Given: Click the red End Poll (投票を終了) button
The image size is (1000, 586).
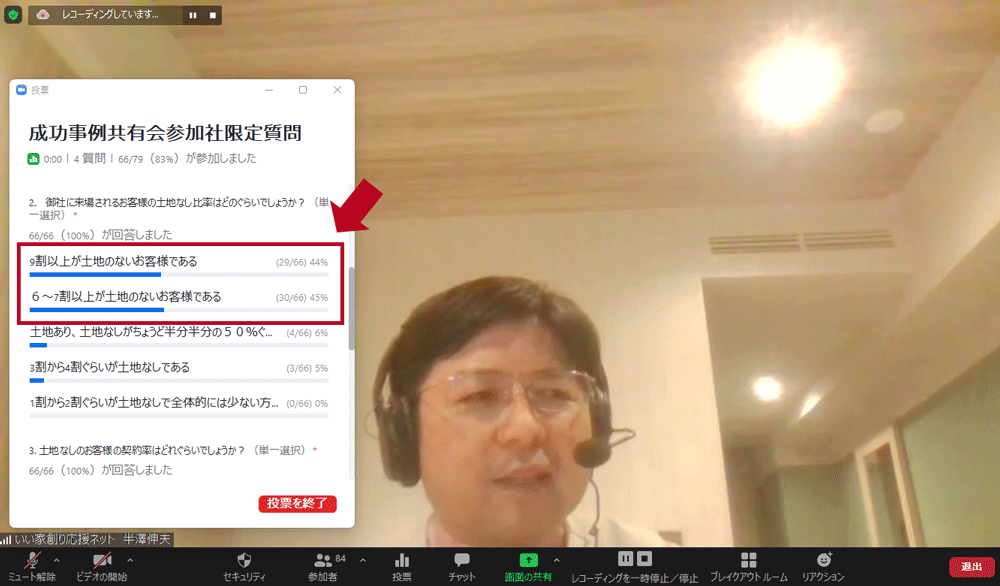Looking at the screenshot, I should 297,503.
